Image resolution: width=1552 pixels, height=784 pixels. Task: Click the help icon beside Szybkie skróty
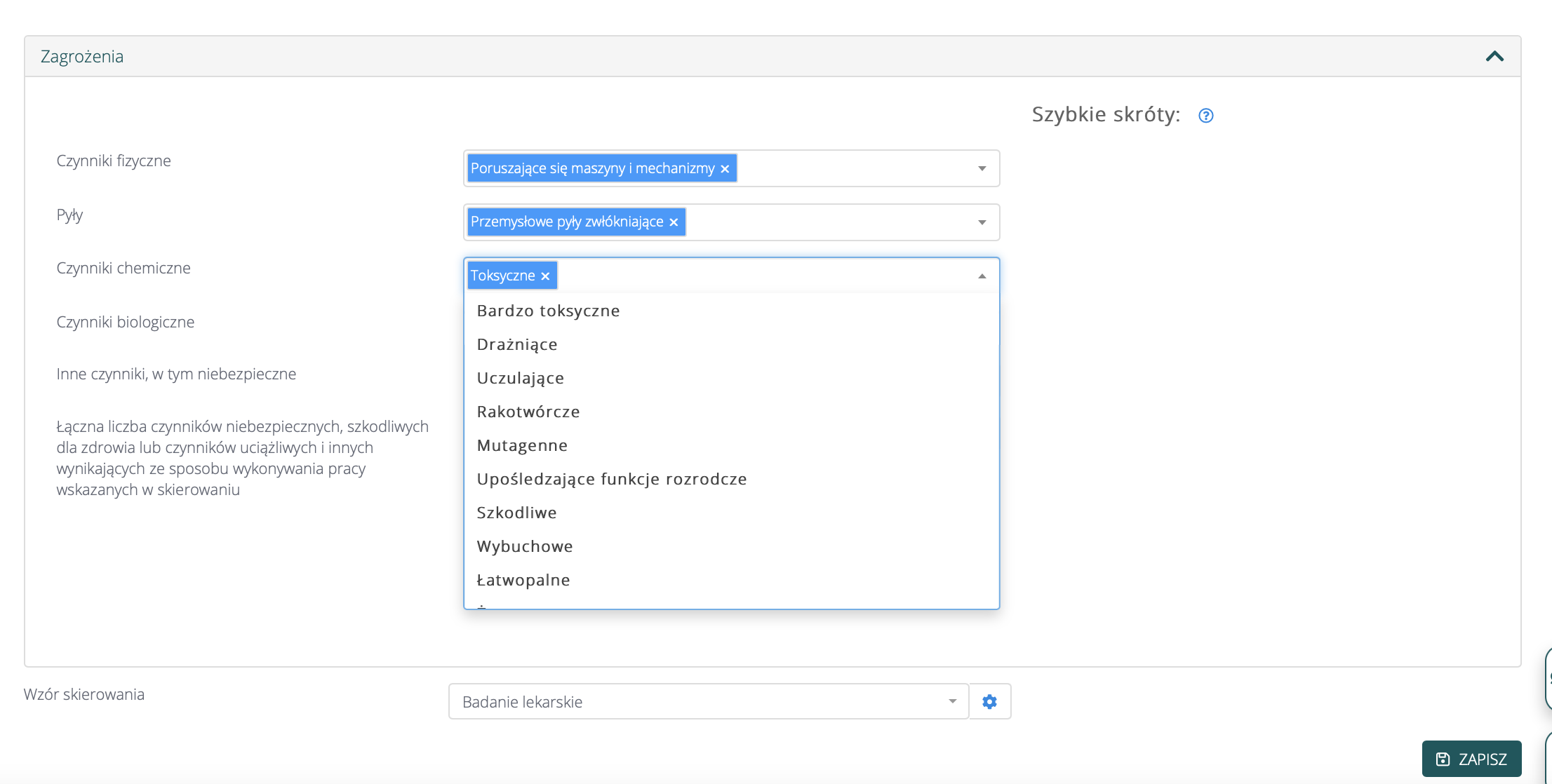[x=1205, y=116]
